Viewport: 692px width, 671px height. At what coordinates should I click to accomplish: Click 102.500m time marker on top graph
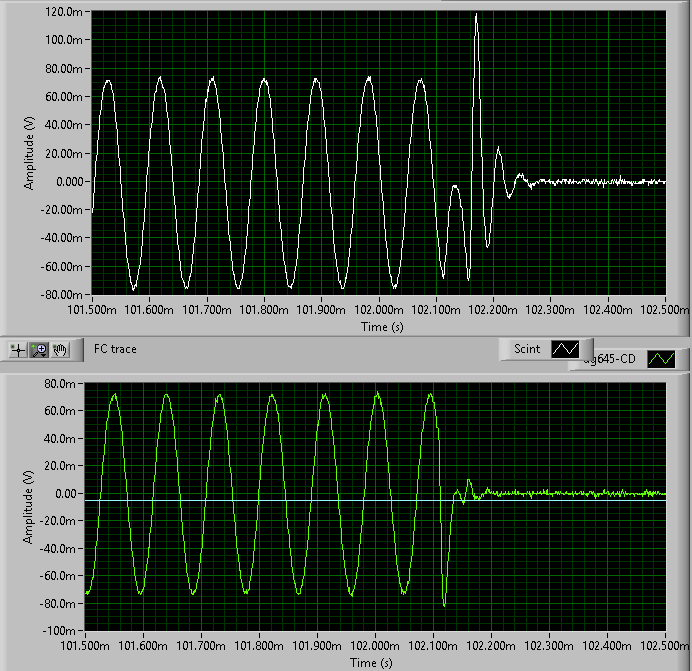(665, 310)
